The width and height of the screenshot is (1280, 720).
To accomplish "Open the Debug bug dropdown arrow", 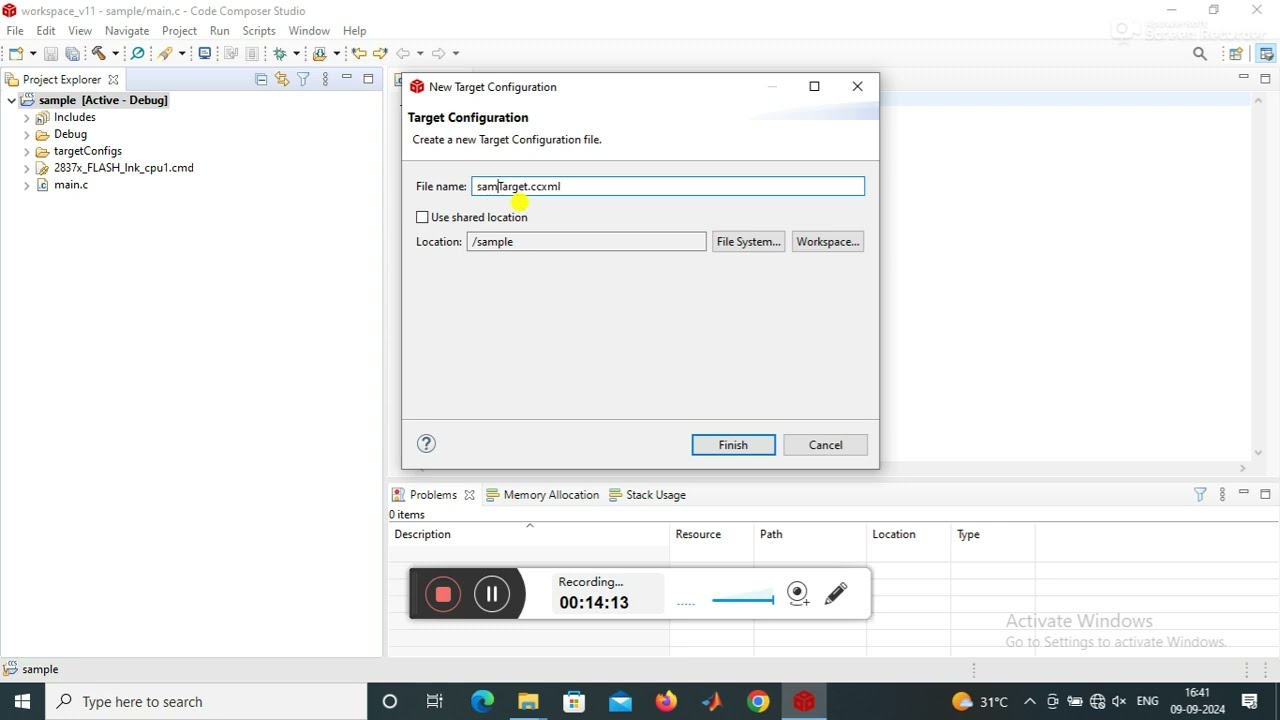I will (296, 53).
